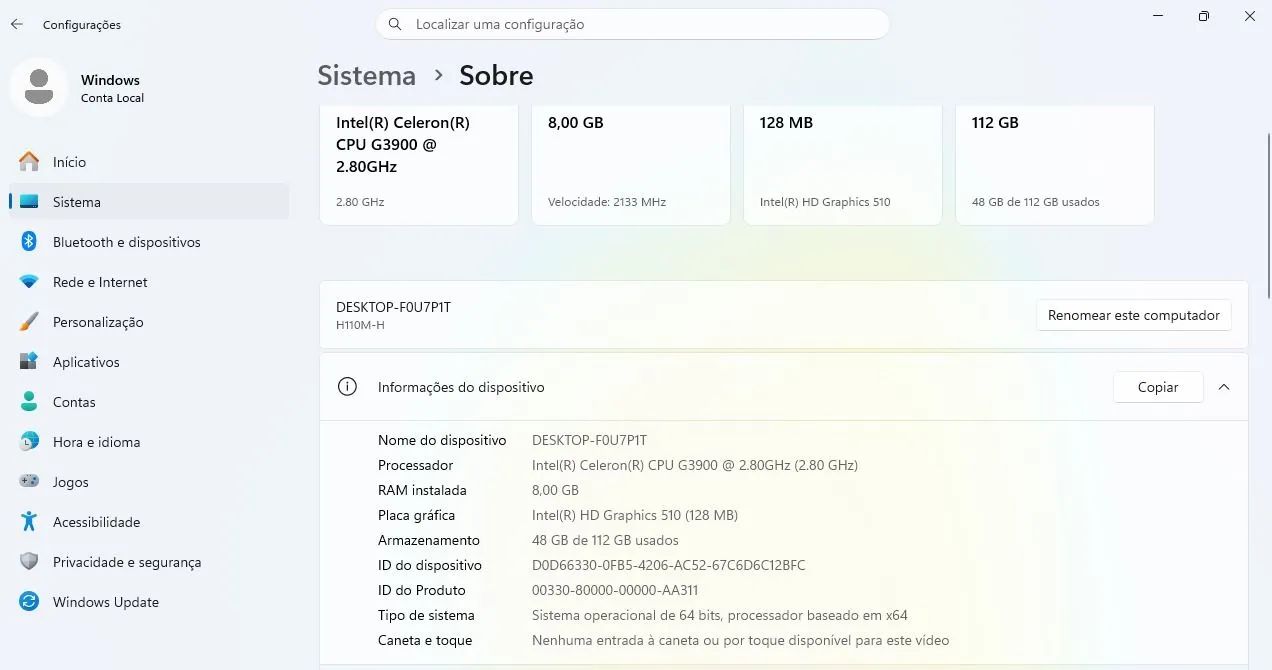Click Renomear este computador button
The image size is (1272, 670).
coord(1133,315)
